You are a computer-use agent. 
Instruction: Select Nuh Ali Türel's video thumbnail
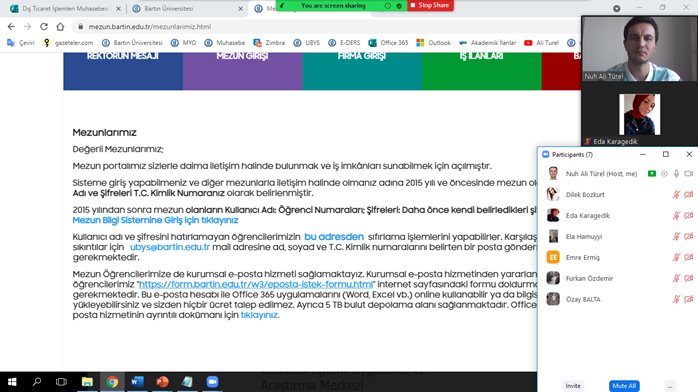pyautogui.click(x=639, y=49)
